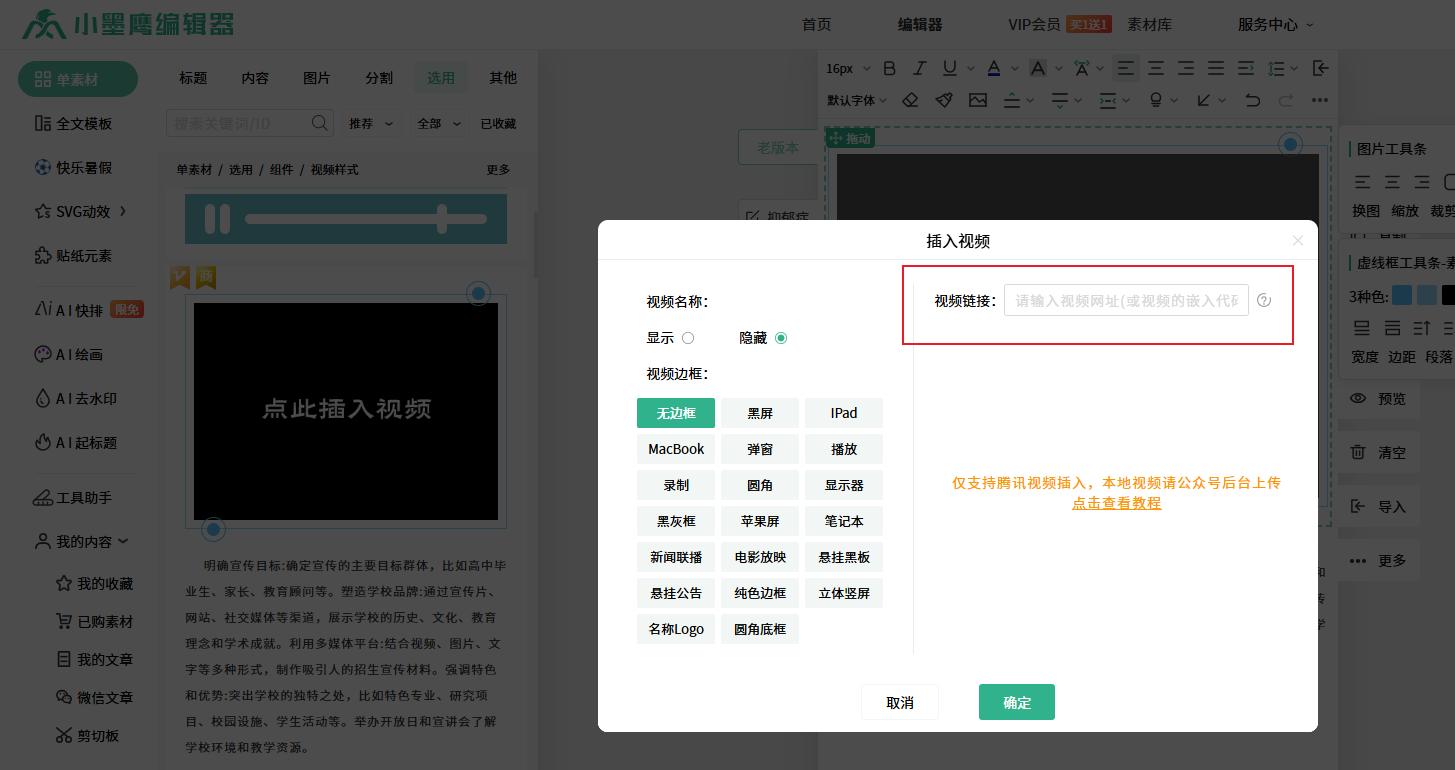Click the 清空 trash button

tap(1378, 452)
